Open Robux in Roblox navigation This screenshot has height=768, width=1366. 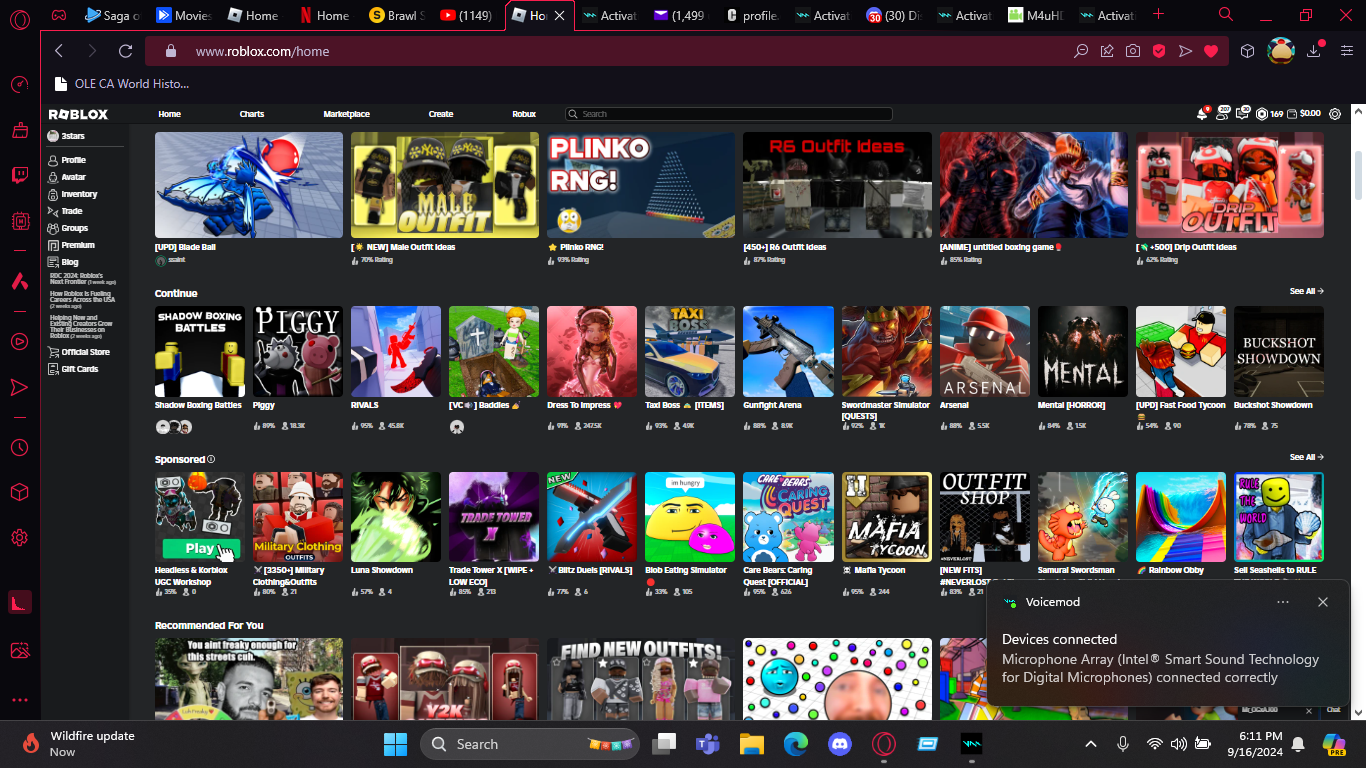point(524,114)
